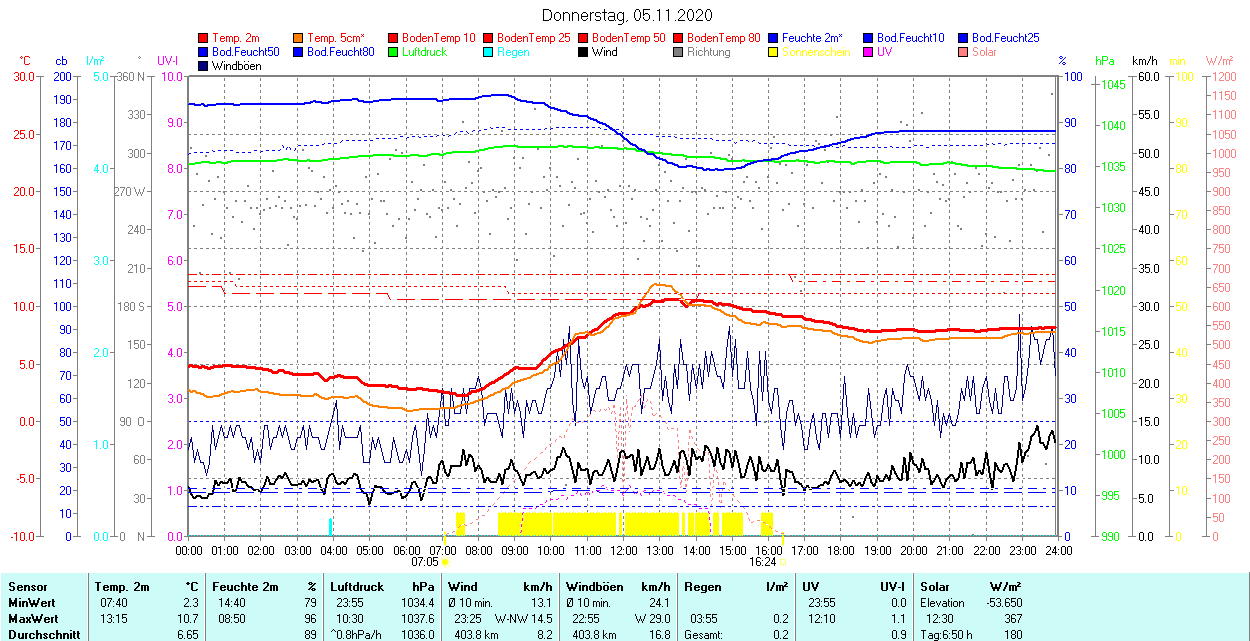The image size is (1250, 641).
Task: Click the Durchschnitt row label in the table
Action: click(x=40, y=634)
